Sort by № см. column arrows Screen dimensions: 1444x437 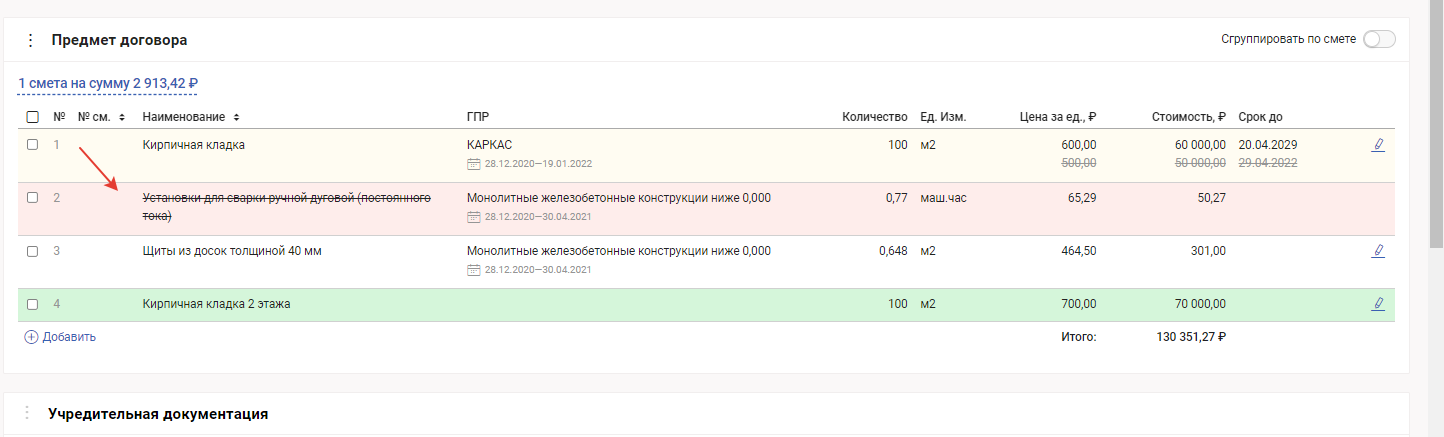(122, 117)
